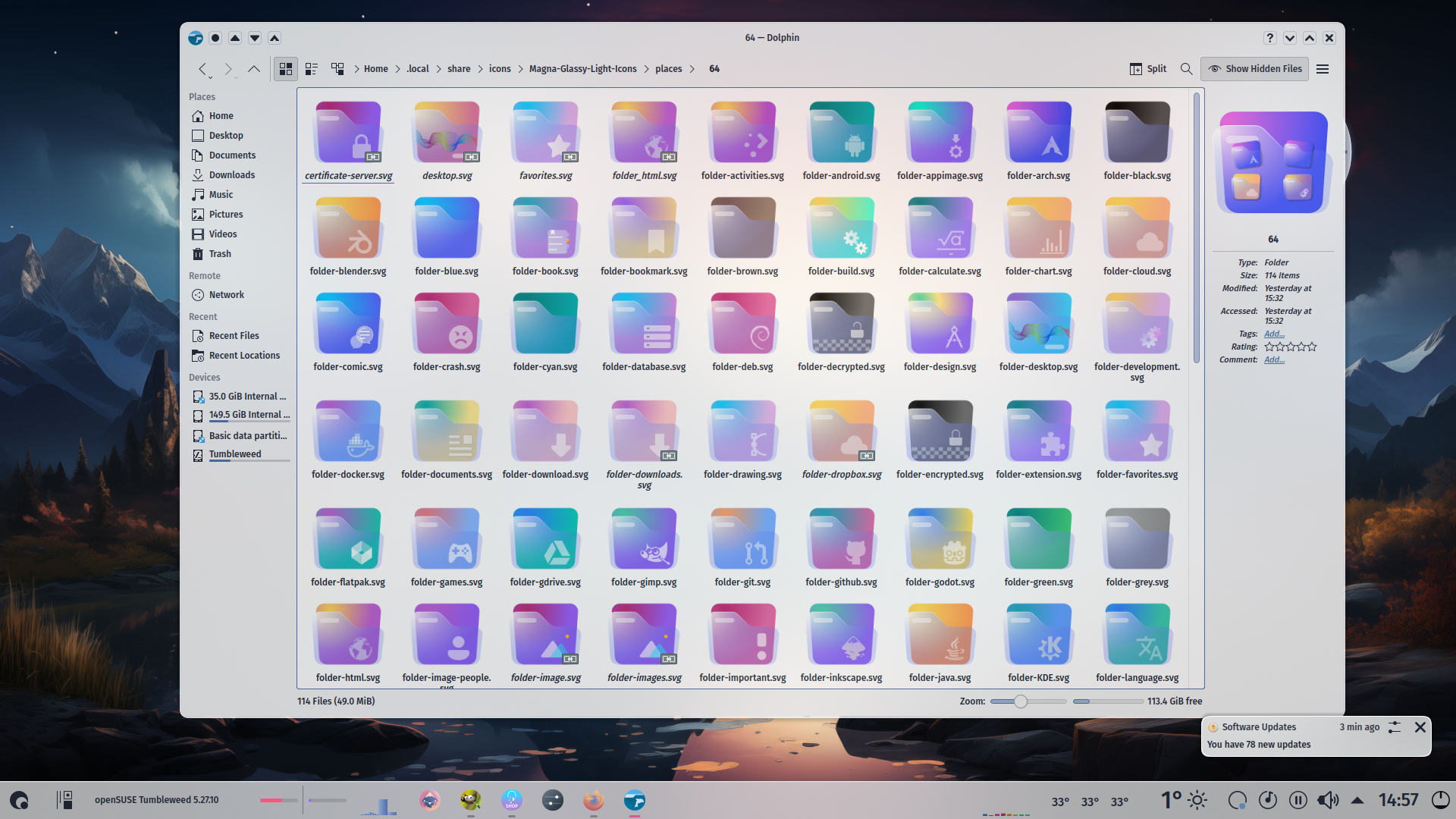Screen dimensions: 1456x819
Task: Toggle pin on all desktops button
Action: [215, 38]
